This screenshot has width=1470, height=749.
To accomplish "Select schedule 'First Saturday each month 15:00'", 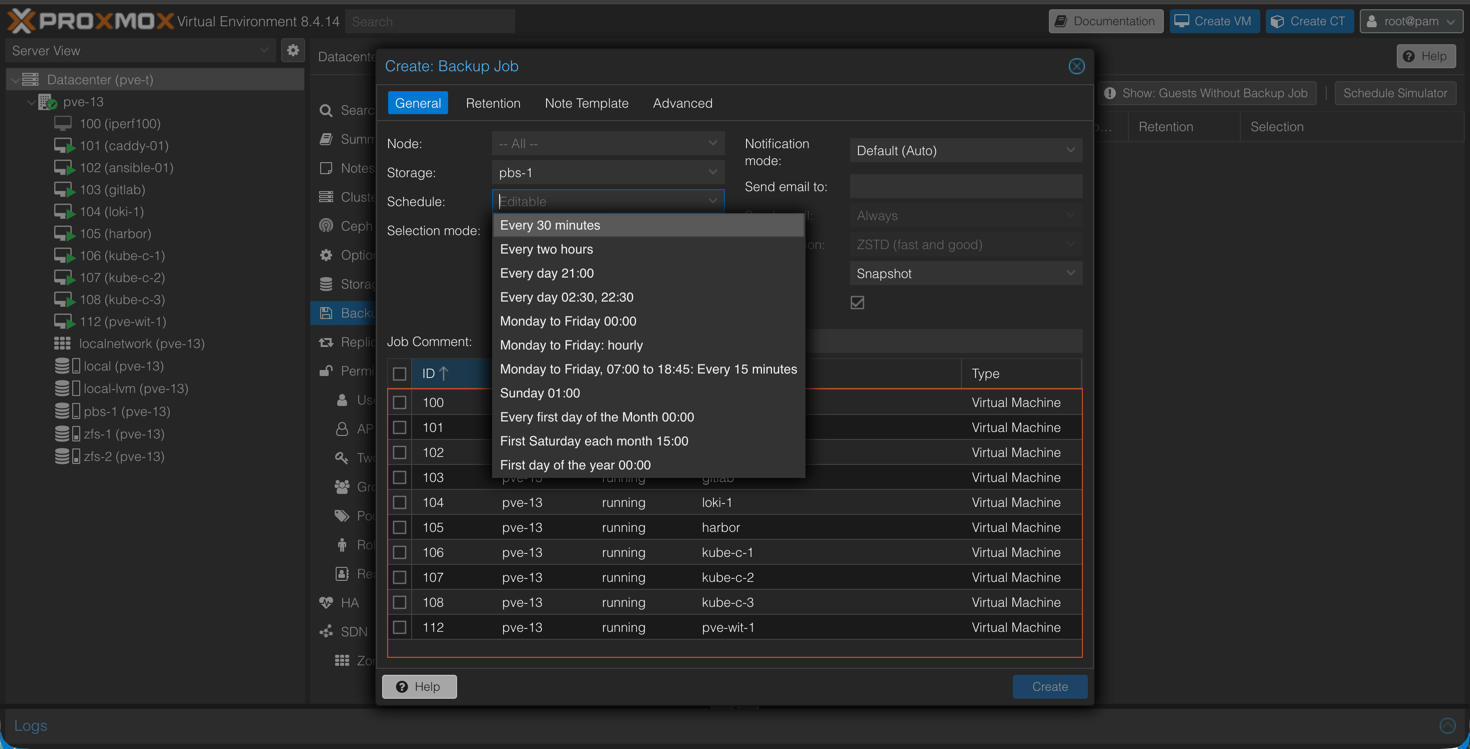I will [x=649, y=441].
